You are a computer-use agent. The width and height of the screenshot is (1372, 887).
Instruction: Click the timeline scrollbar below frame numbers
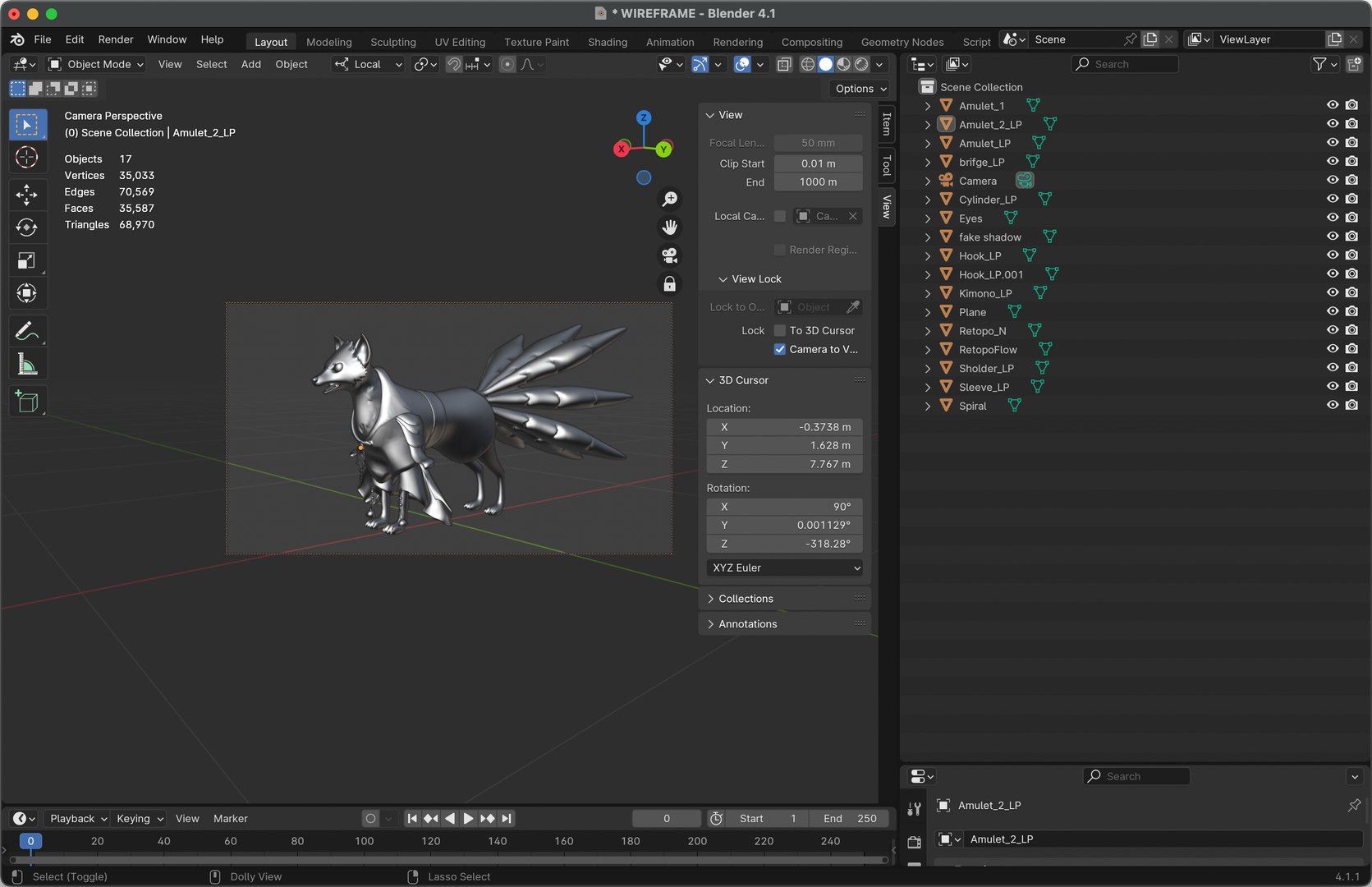pos(448,860)
